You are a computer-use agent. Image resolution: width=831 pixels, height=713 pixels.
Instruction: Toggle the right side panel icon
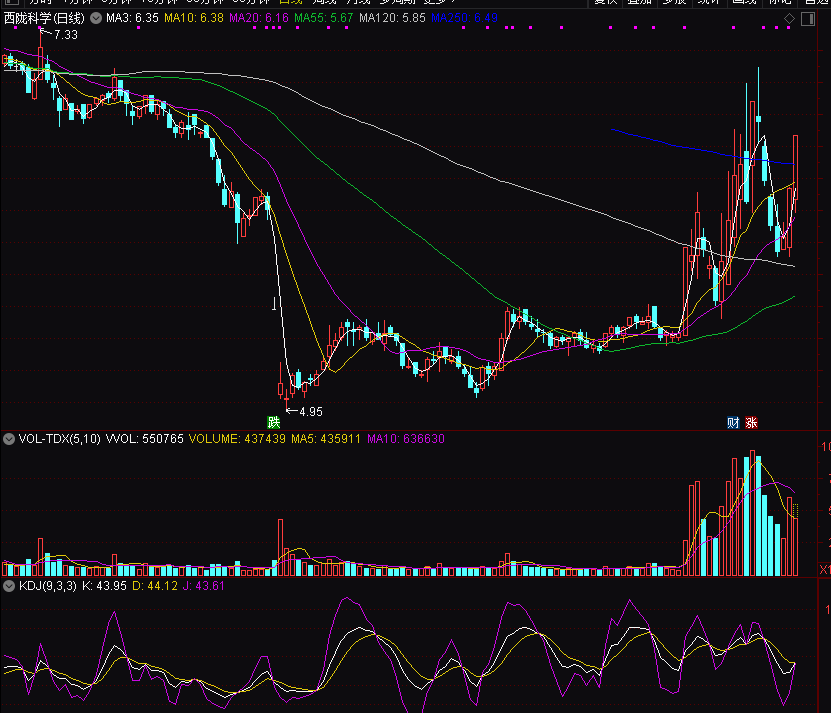pos(806,18)
